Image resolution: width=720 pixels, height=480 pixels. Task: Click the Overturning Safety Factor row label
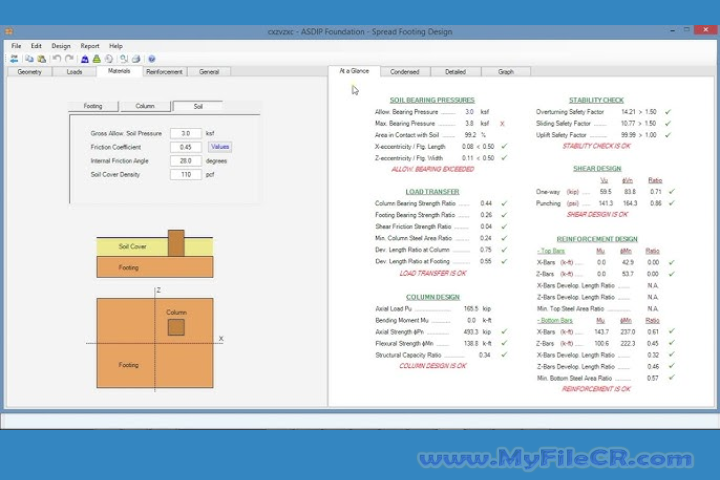[x=570, y=112]
